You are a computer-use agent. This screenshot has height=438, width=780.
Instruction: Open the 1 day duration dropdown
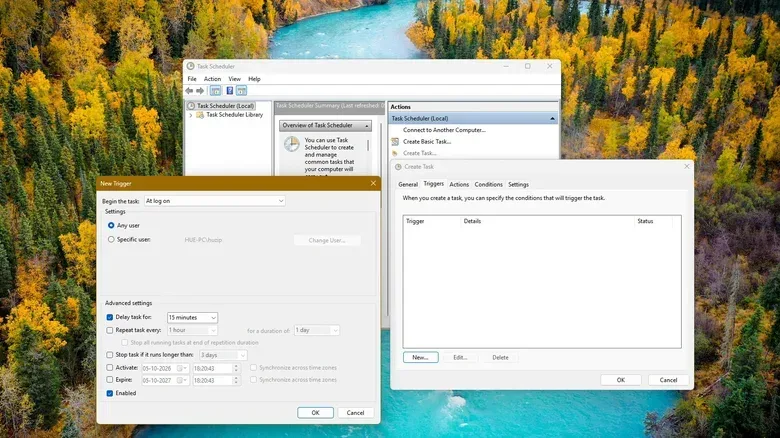(x=317, y=330)
